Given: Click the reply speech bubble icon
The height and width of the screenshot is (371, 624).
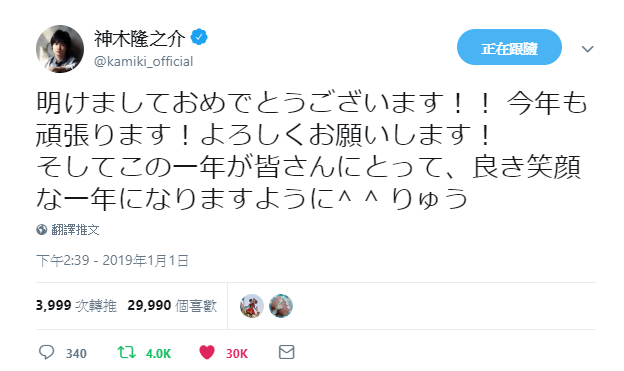Looking at the screenshot, I should click(x=46, y=352).
